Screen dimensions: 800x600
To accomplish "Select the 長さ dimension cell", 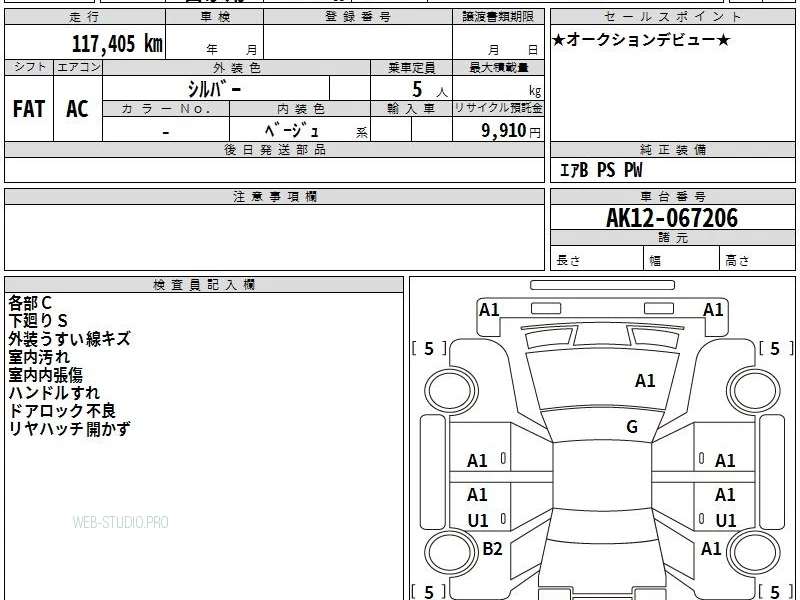I will click(597, 258).
